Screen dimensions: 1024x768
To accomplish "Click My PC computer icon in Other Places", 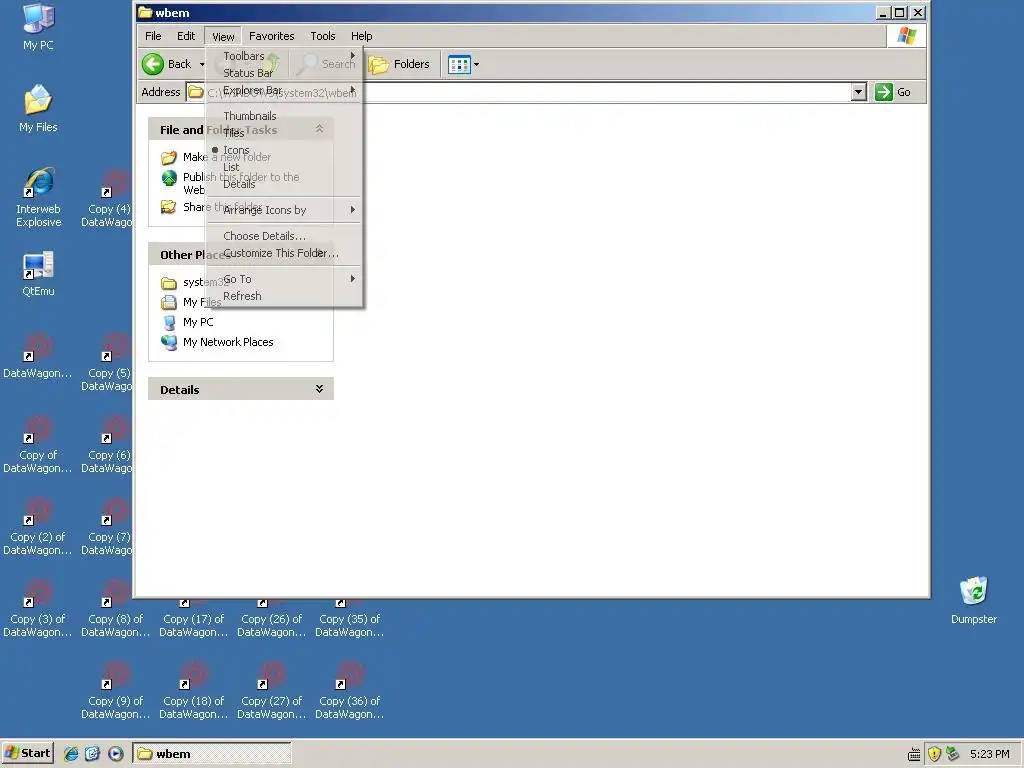I will coord(169,322).
